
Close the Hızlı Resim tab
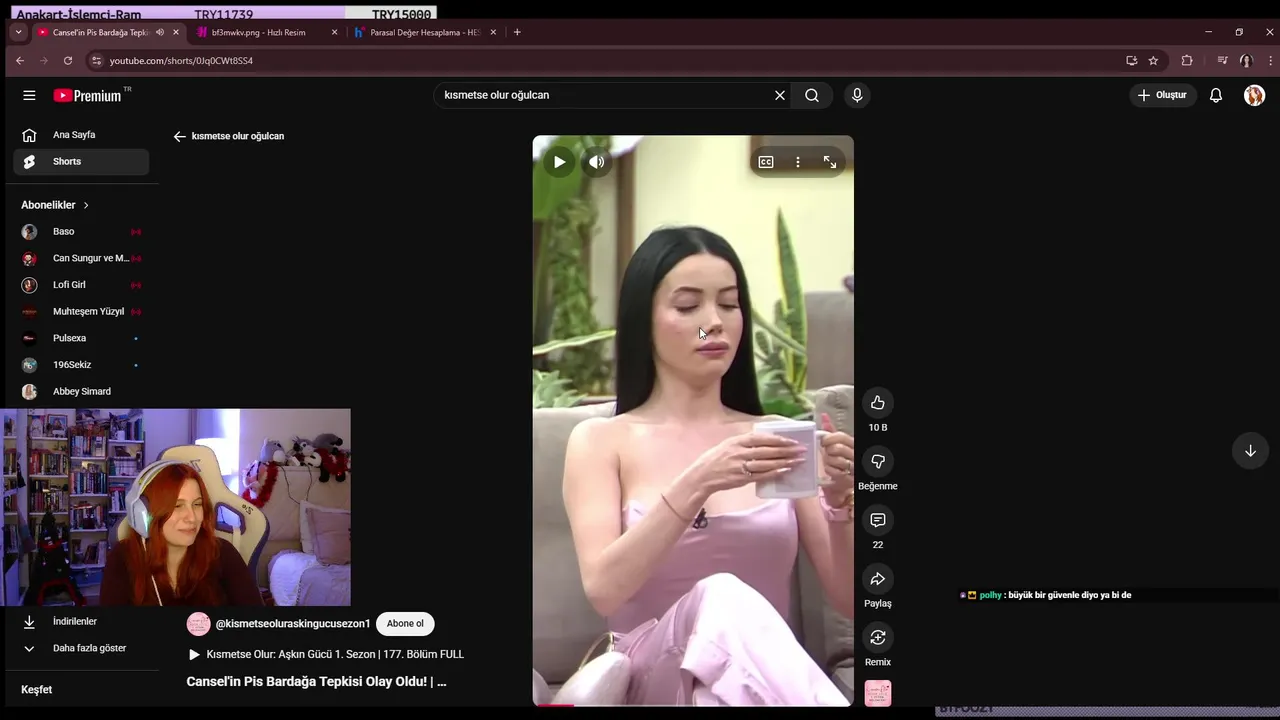334,32
